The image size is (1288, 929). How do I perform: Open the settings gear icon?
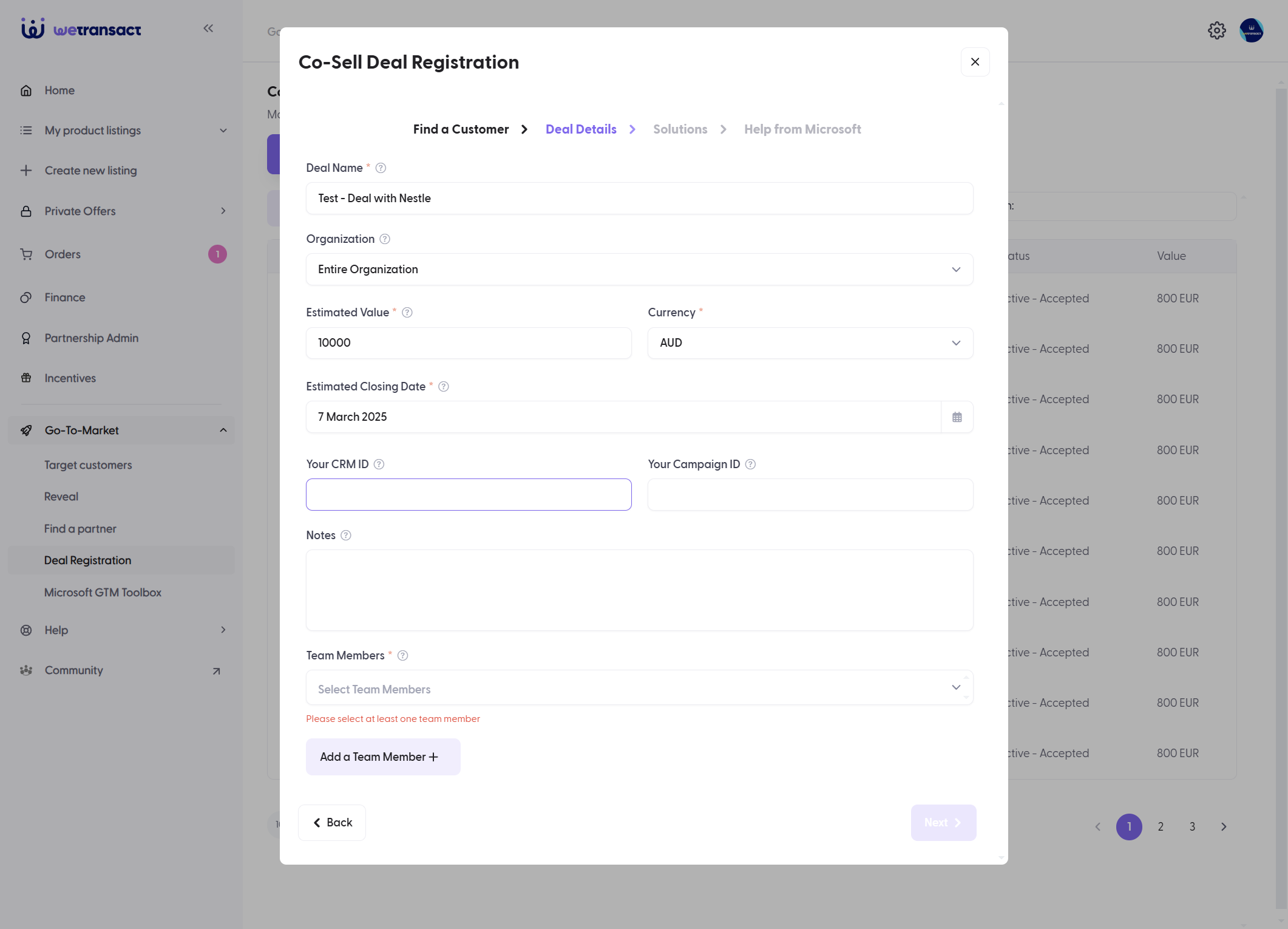click(x=1216, y=30)
